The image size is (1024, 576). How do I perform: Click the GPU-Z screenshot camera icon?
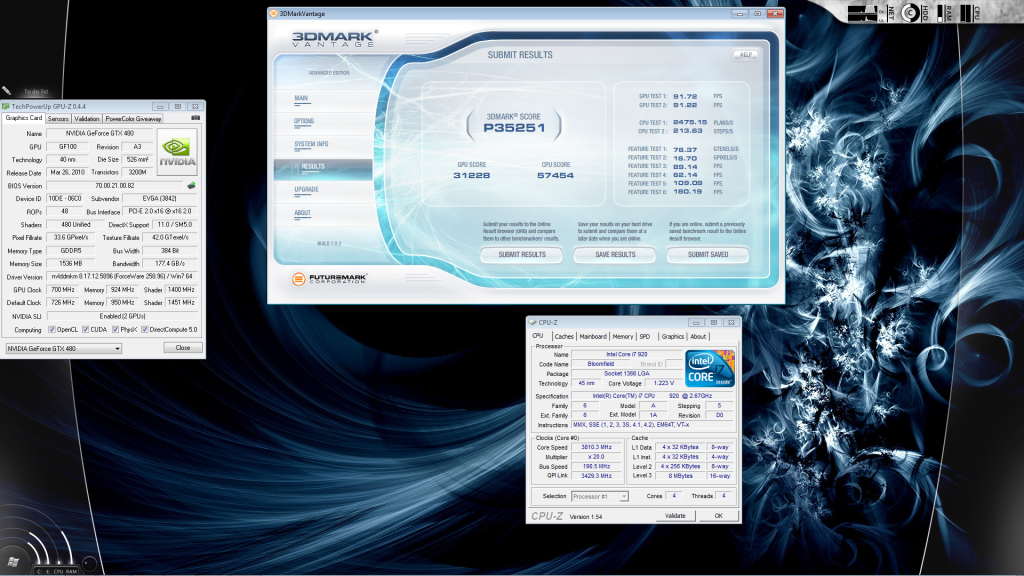point(195,118)
